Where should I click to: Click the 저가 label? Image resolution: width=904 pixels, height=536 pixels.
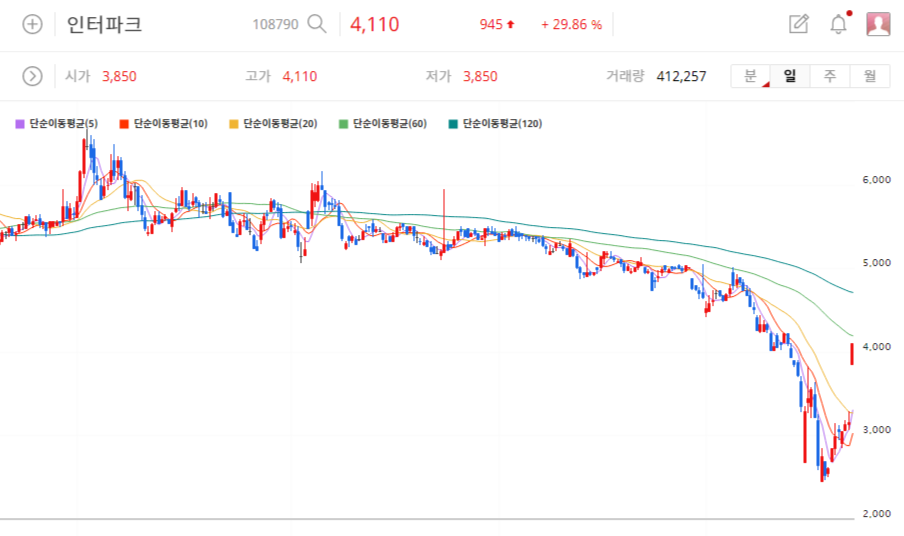pyautogui.click(x=438, y=76)
